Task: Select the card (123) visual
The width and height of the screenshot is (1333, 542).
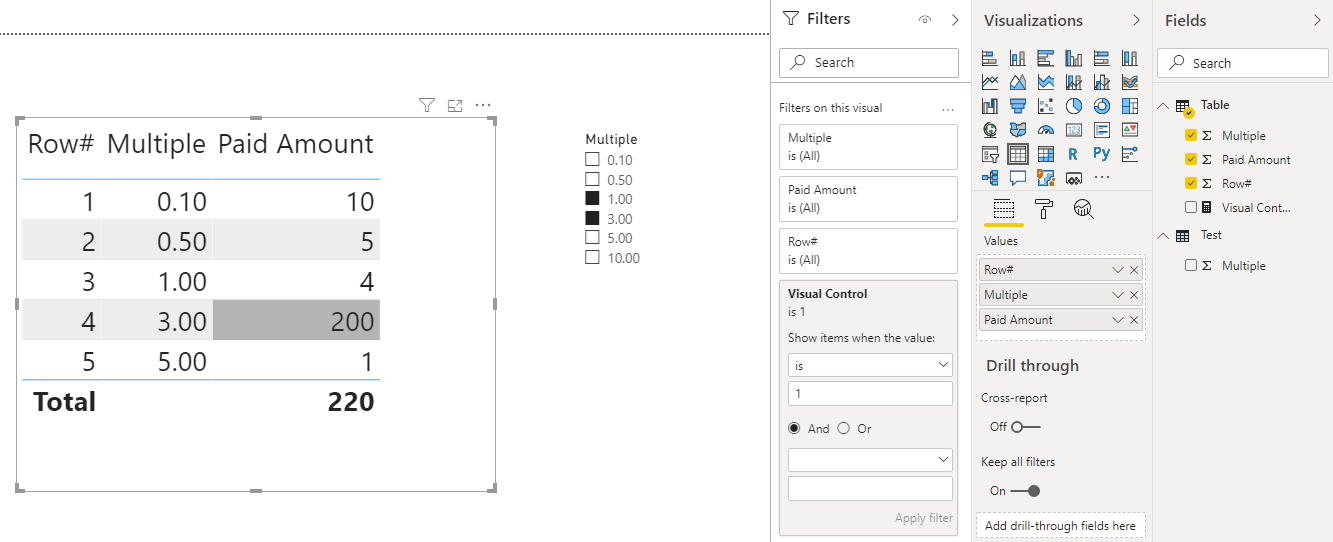Action: pyautogui.click(x=1074, y=130)
